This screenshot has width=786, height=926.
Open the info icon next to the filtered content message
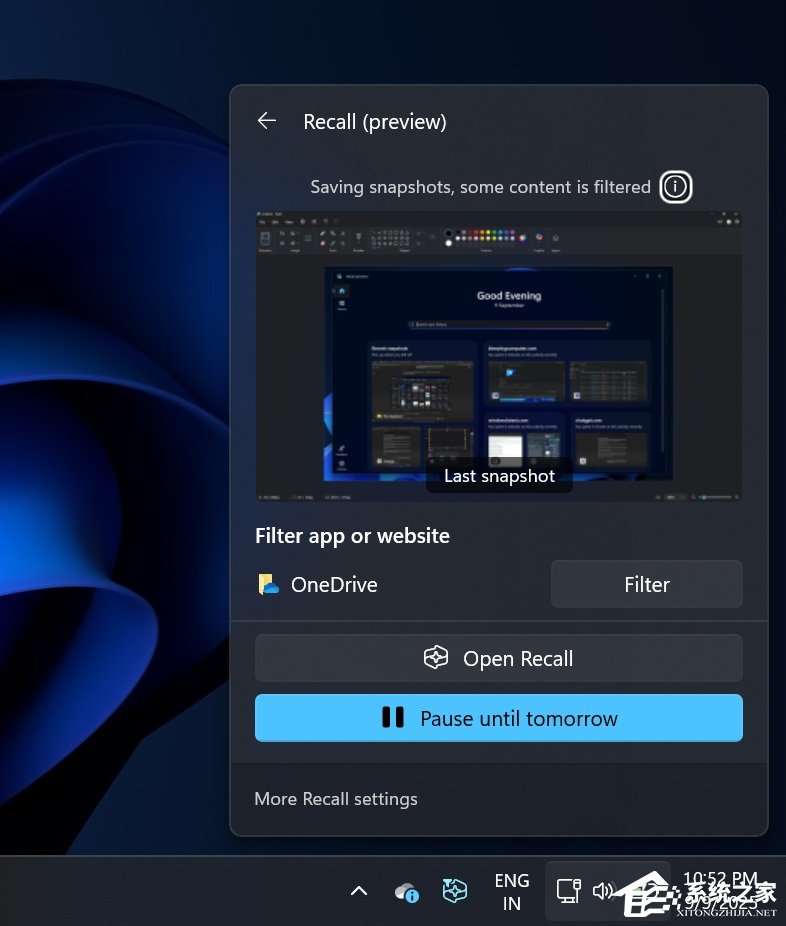click(x=676, y=187)
